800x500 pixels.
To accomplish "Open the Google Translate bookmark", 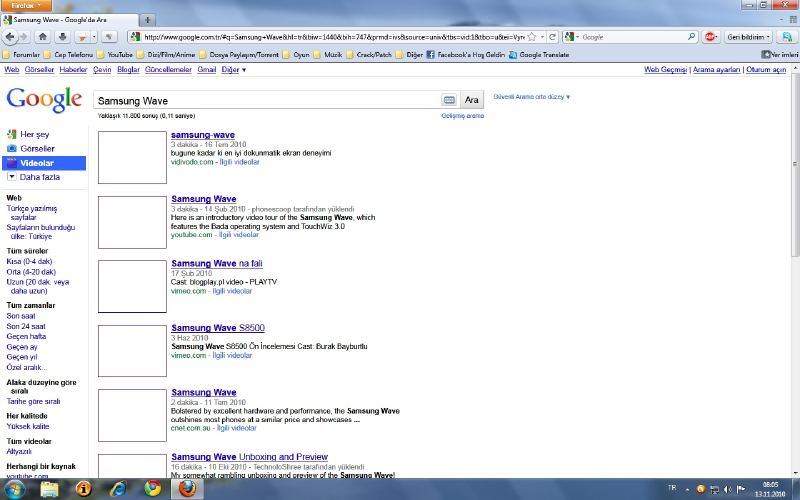I will pyautogui.click(x=539, y=55).
